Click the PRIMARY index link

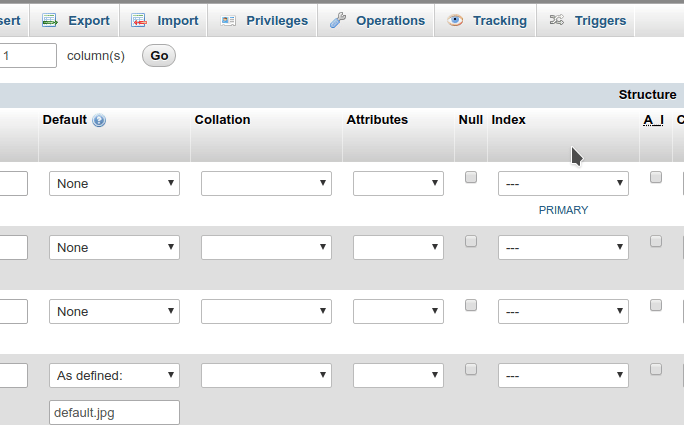563,210
